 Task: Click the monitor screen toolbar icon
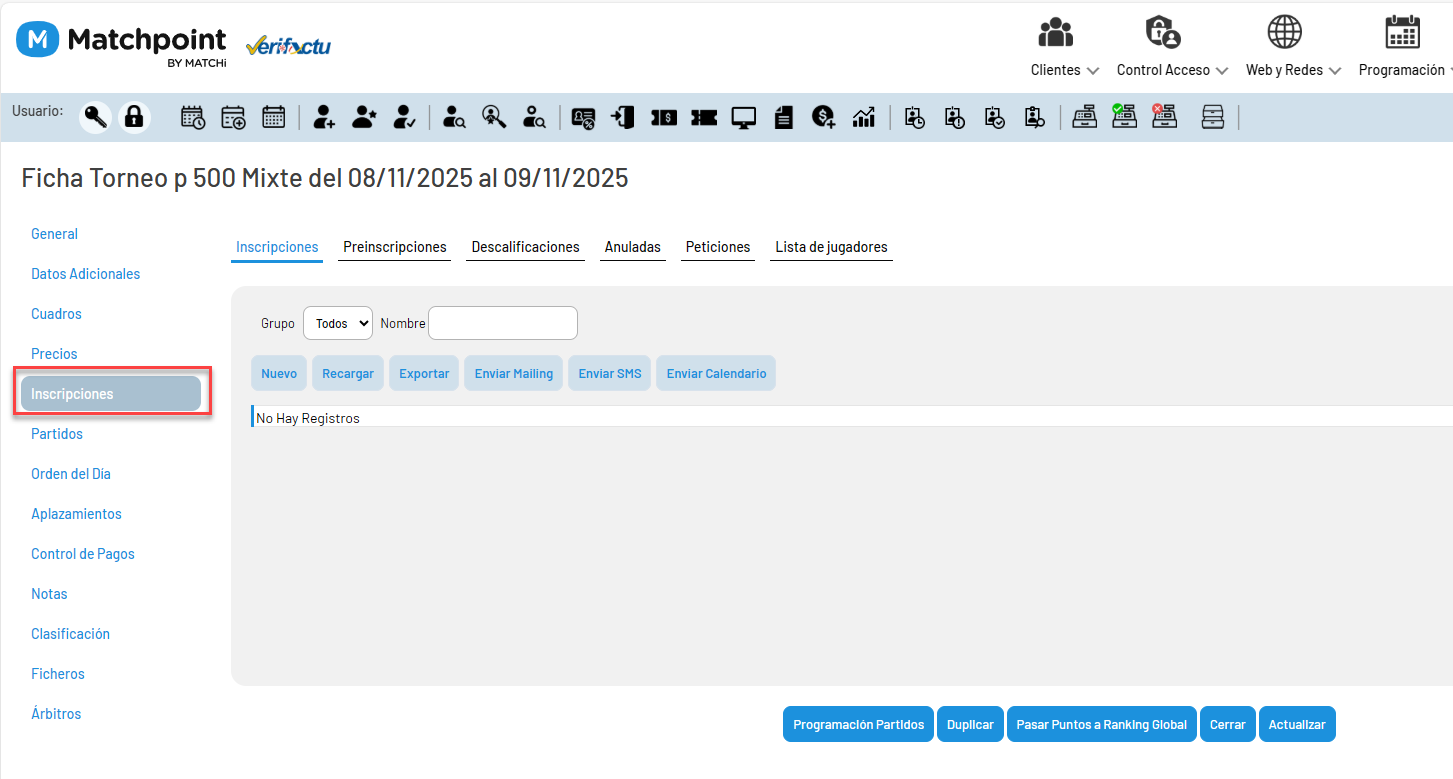pyautogui.click(x=743, y=117)
